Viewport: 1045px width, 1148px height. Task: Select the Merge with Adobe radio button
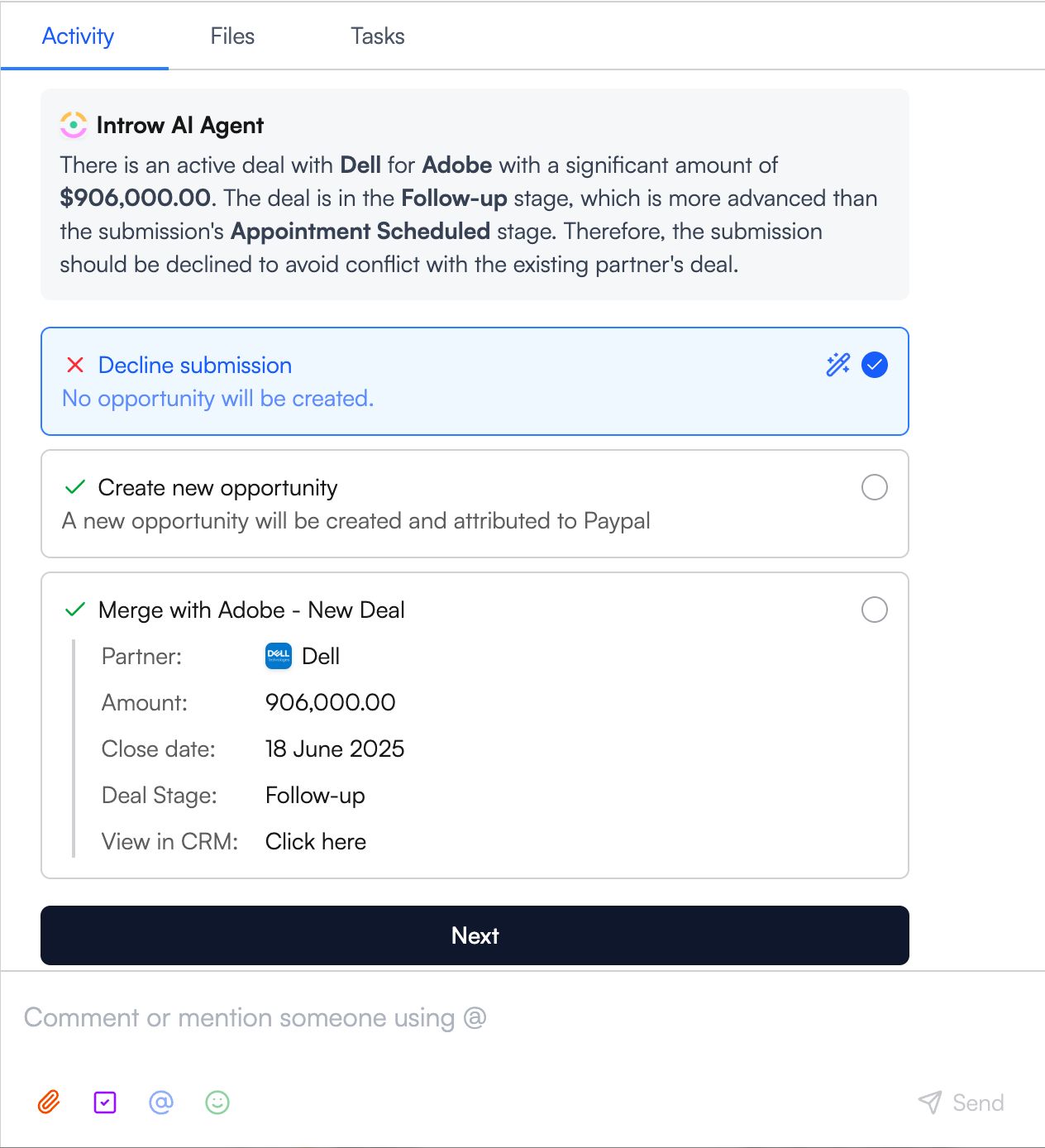875,610
